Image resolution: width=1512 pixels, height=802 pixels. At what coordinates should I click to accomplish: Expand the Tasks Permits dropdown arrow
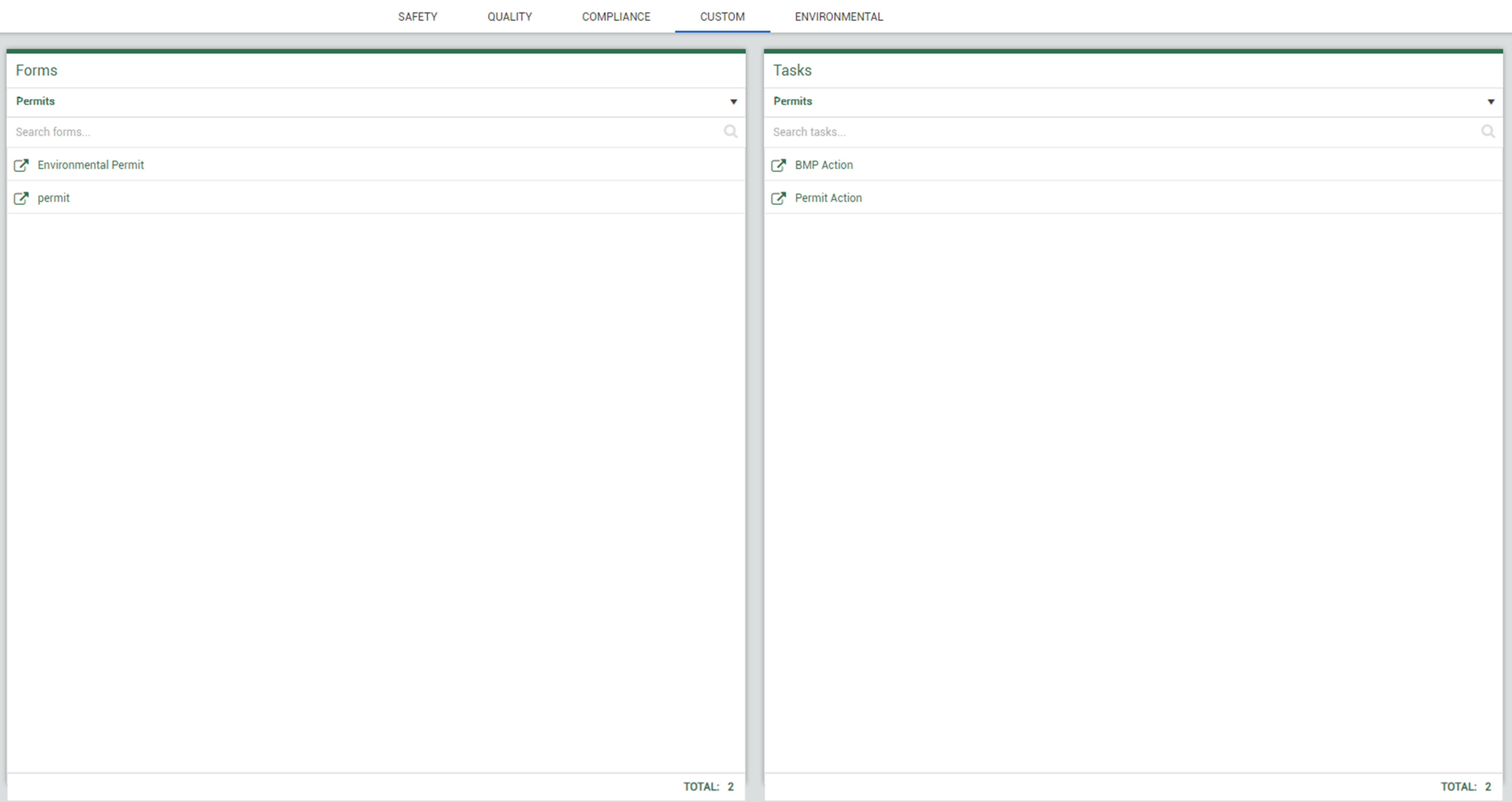1490,102
